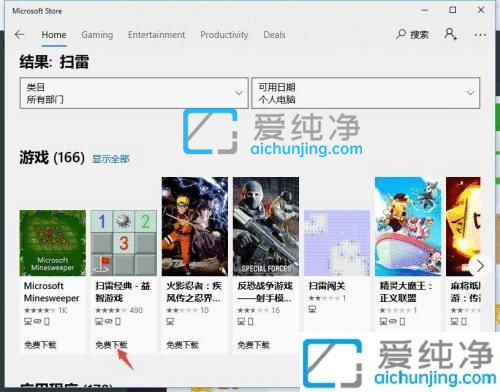The image size is (500, 392).
Task: Open the search (搜索) magnifier
Action: click(412, 34)
